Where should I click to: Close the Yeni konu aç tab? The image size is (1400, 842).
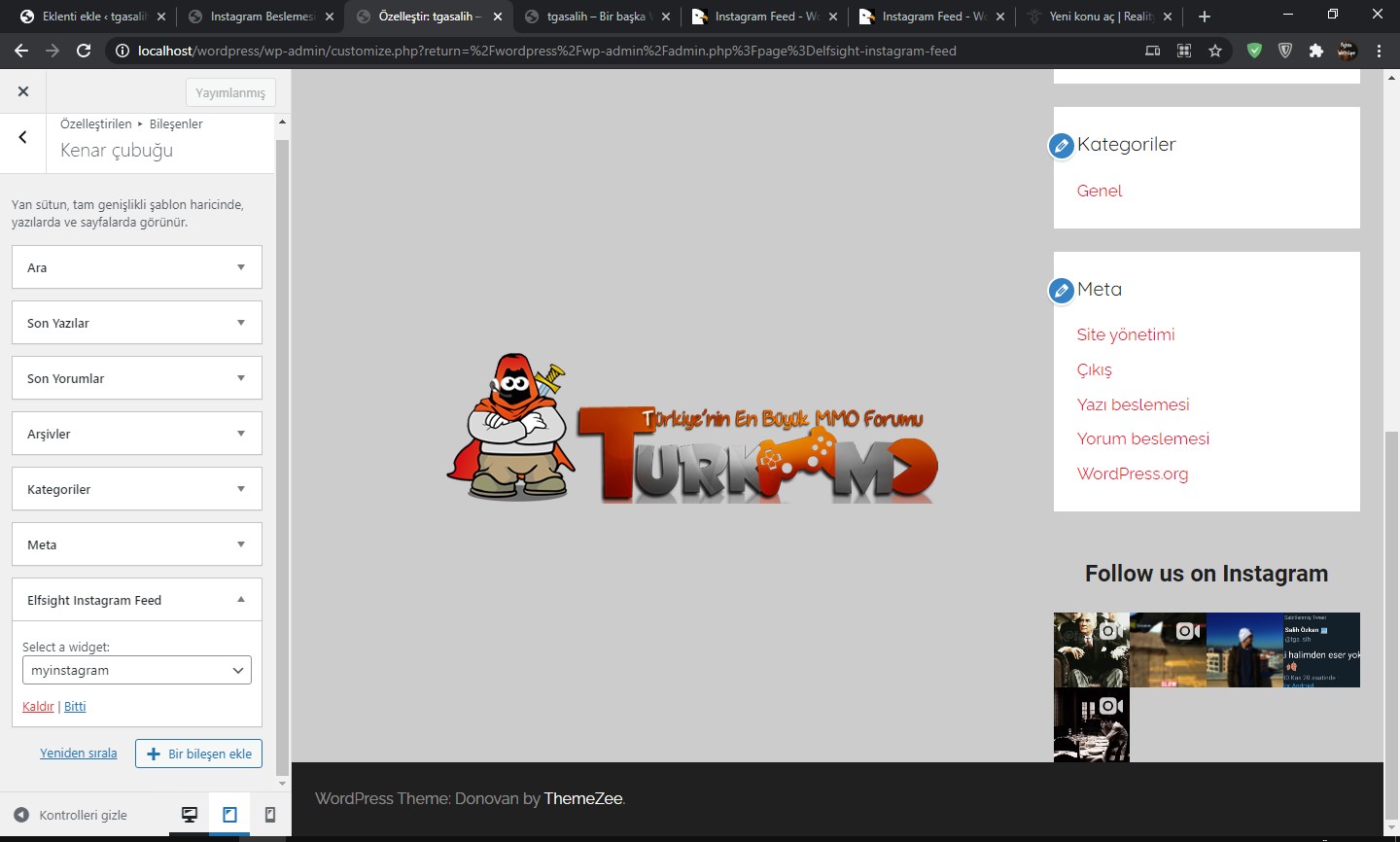[1168, 17]
